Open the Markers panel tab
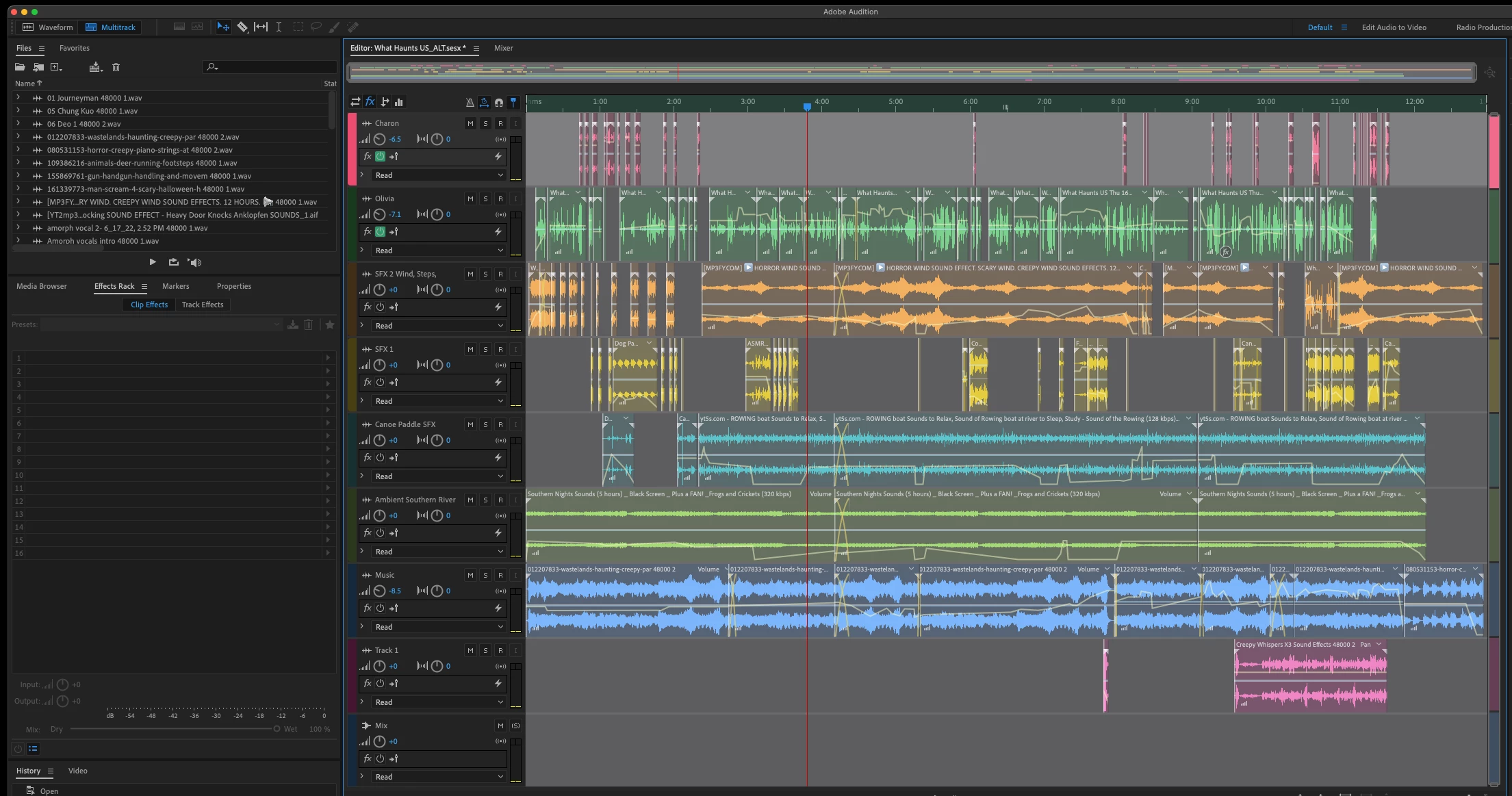The image size is (1512, 796). click(x=175, y=286)
